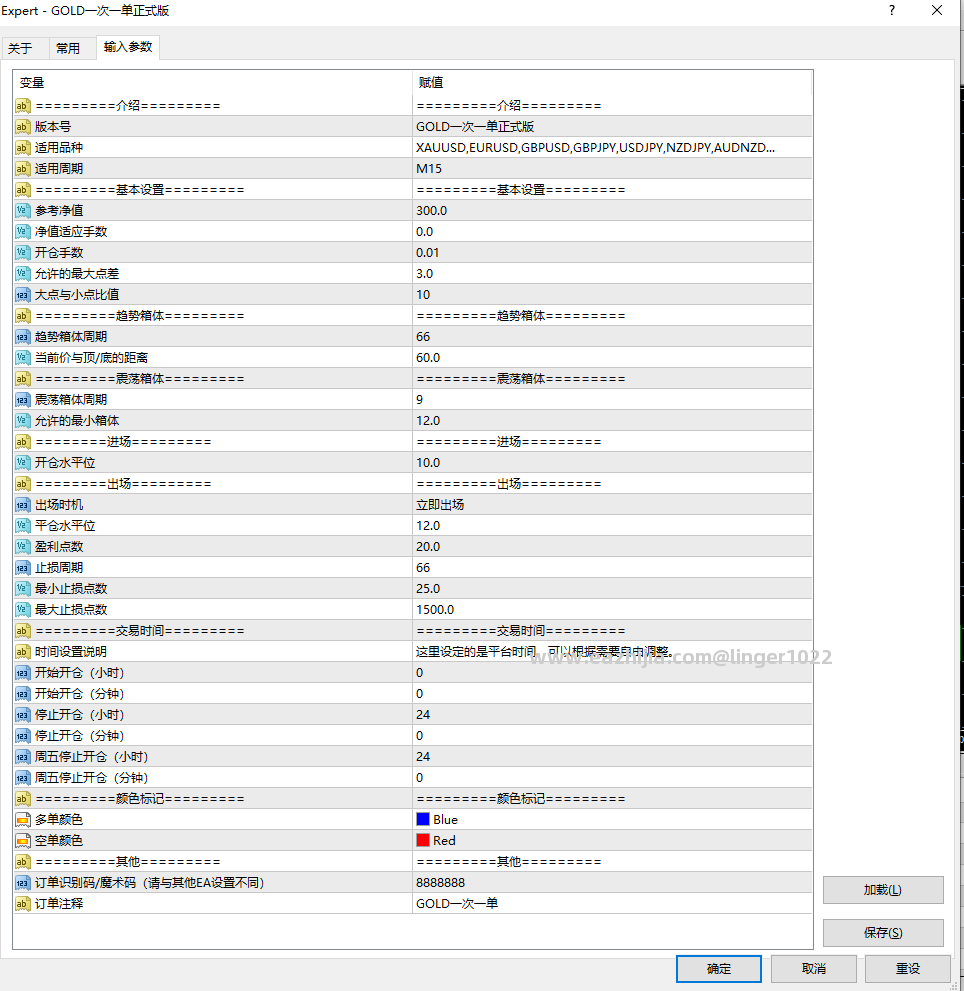Viewport: 964px width, 991px height.
Task: Click the 周五停止开仓（分钟）label
Action: click(x=92, y=778)
